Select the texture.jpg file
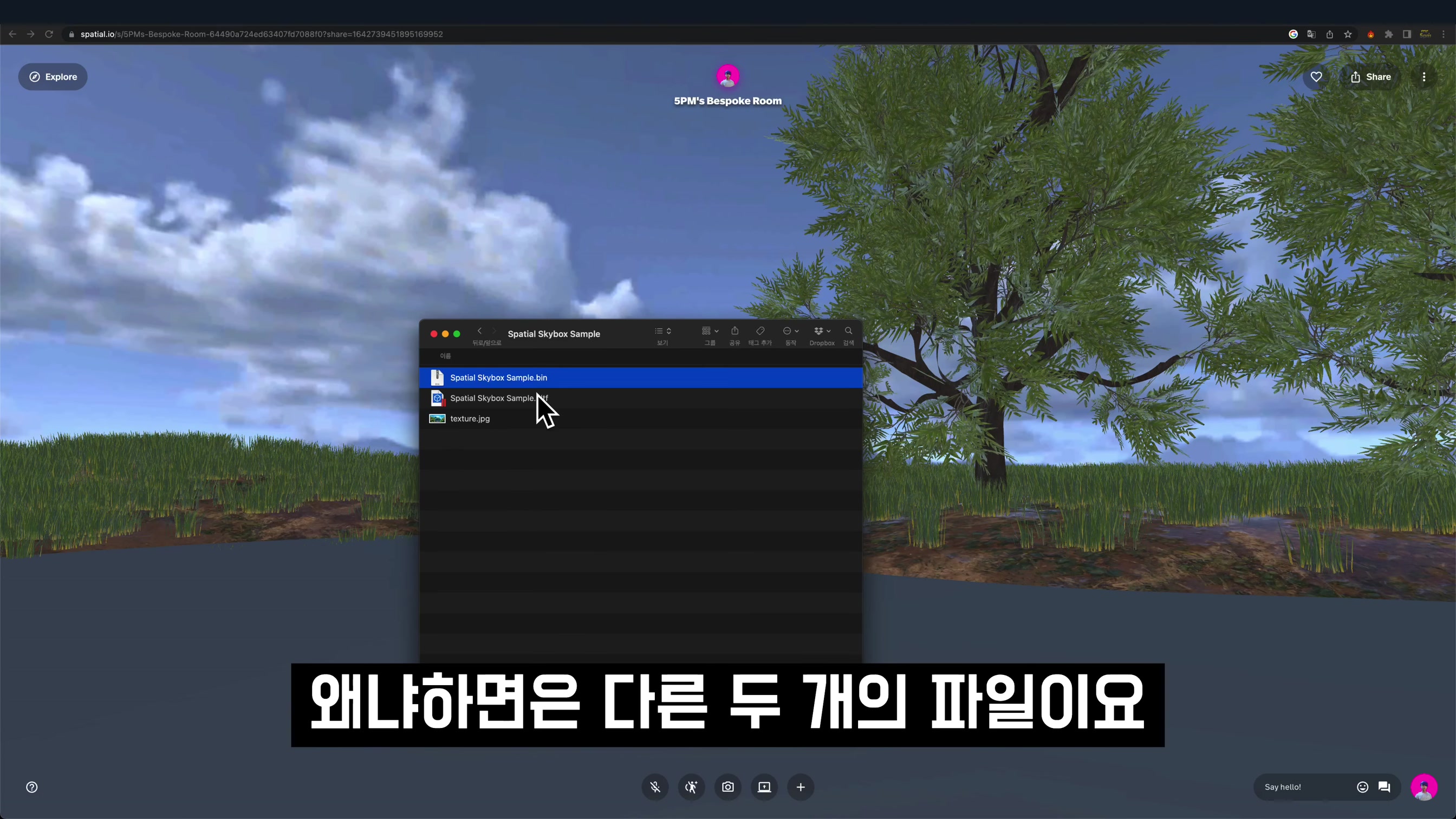1456x819 pixels. 641,419
